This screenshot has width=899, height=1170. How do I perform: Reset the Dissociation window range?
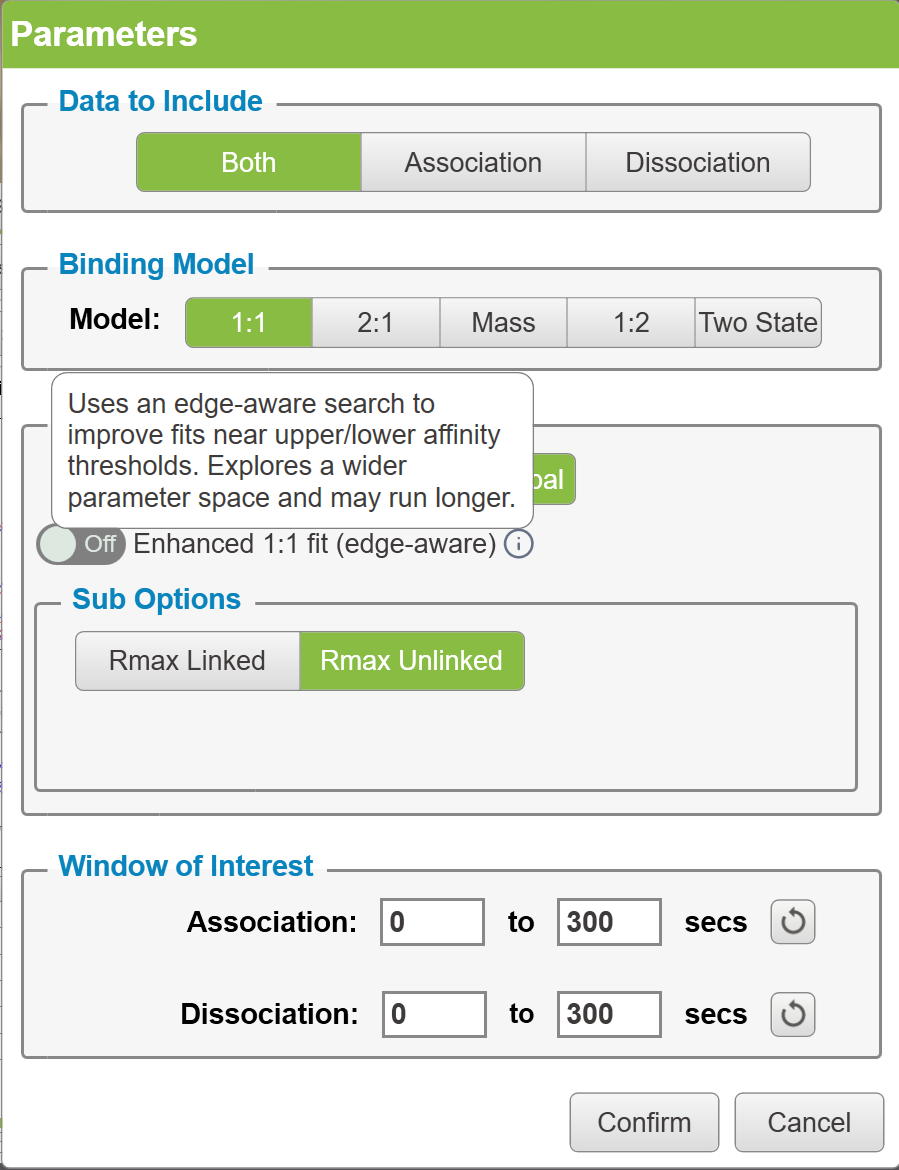tap(792, 1014)
